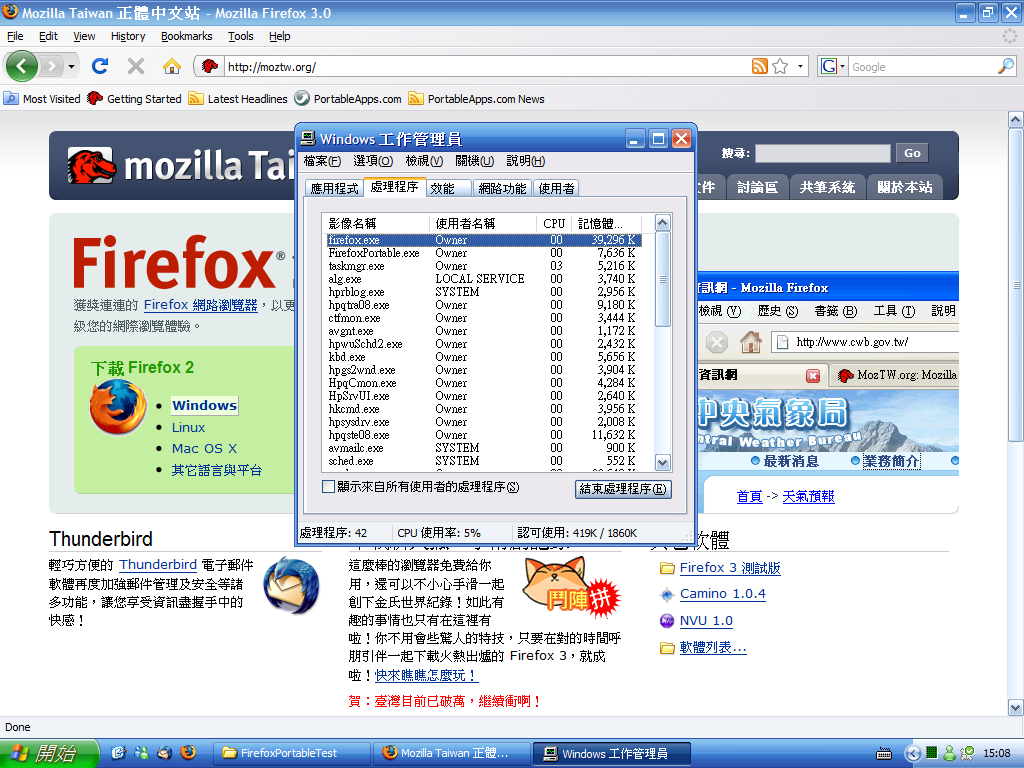Image resolution: width=1024 pixels, height=768 pixels.
Task: Click the search magnifier icon
Action: pos(1006,66)
